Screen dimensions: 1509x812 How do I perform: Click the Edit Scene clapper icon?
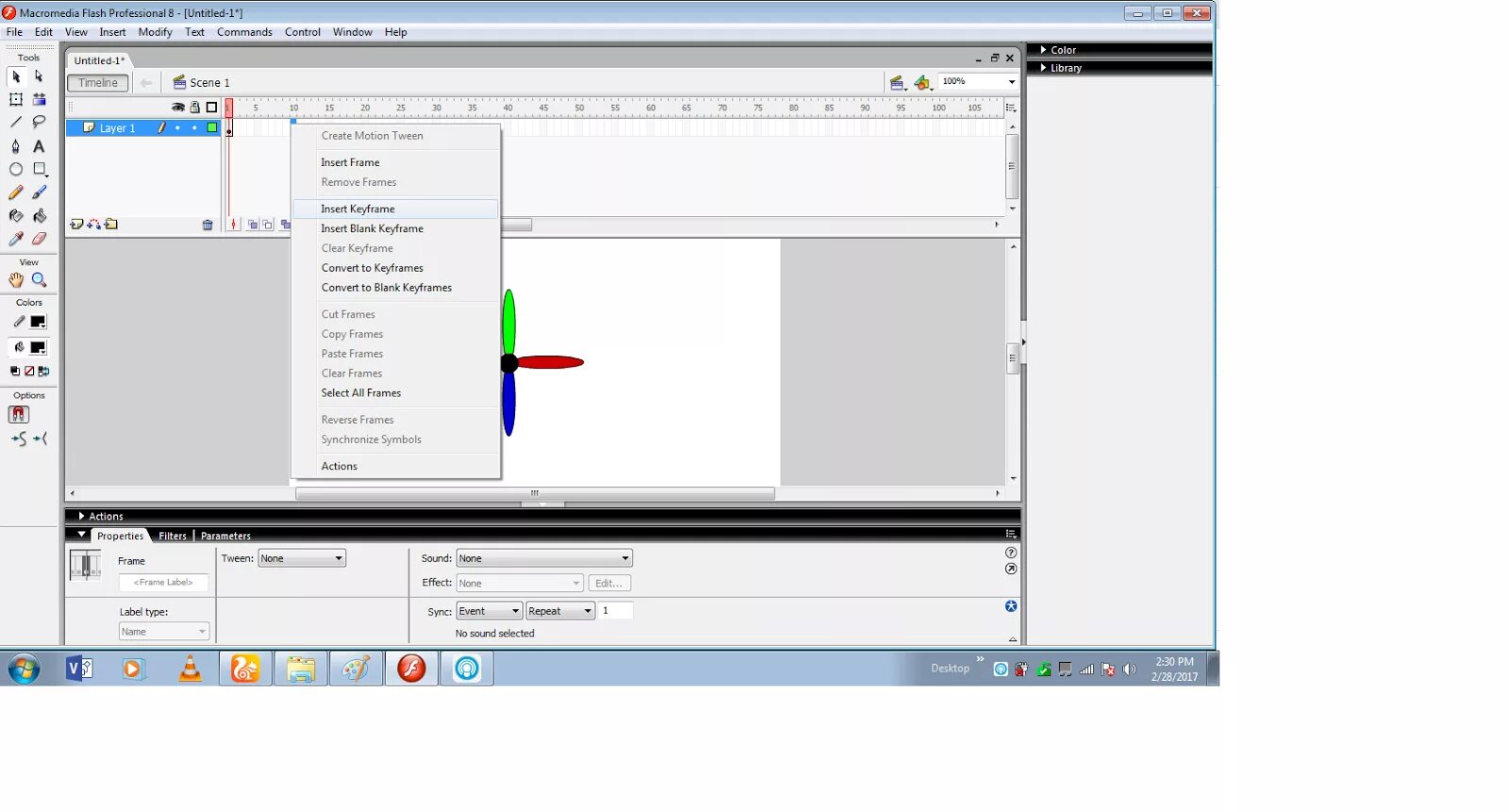point(898,83)
